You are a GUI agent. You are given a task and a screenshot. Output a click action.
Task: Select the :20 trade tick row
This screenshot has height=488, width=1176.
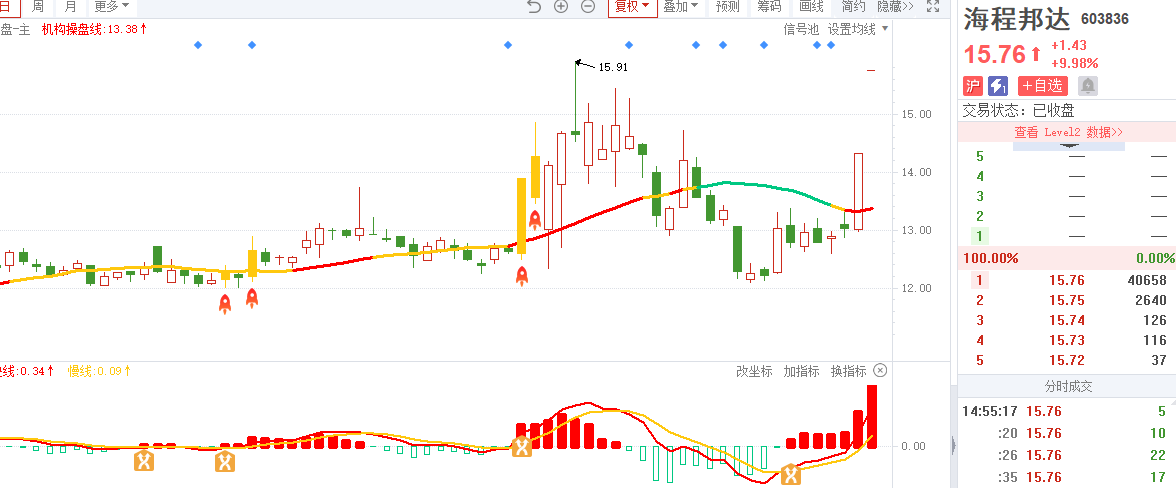1067,433
